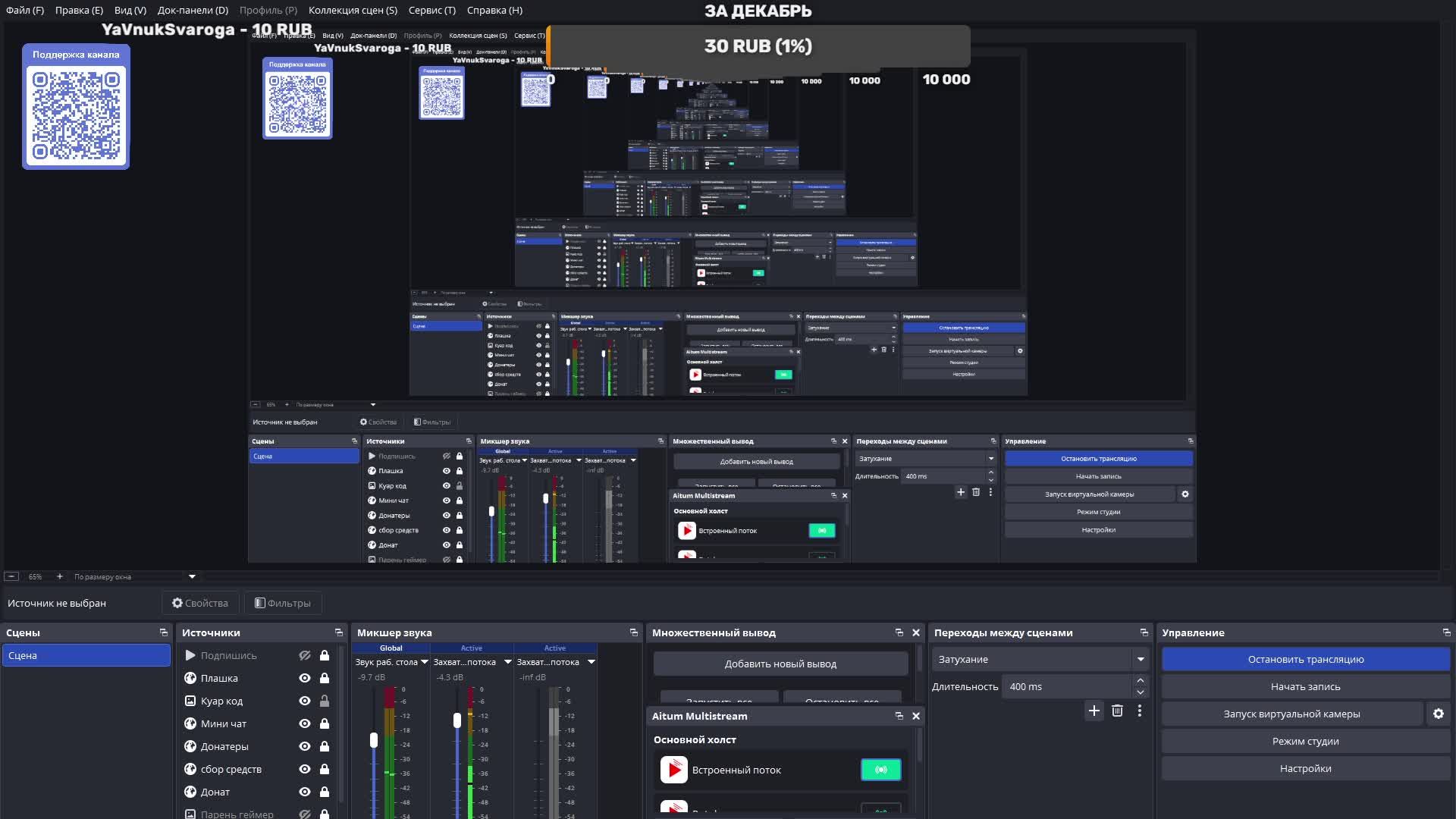This screenshot has width=1456, height=819.
Task: Undock the Микшер звука panel
Action: pos(634,632)
